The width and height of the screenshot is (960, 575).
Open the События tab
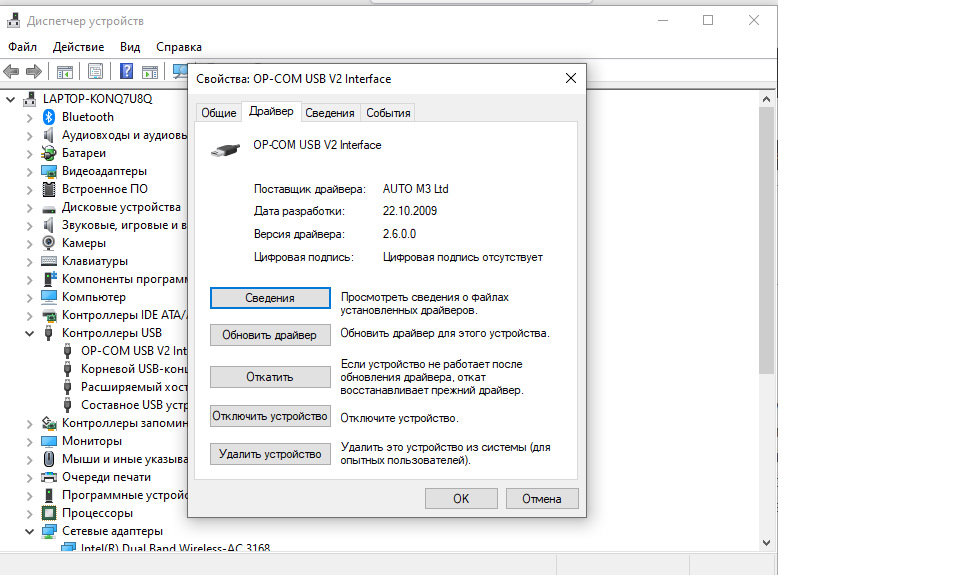point(388,113)
